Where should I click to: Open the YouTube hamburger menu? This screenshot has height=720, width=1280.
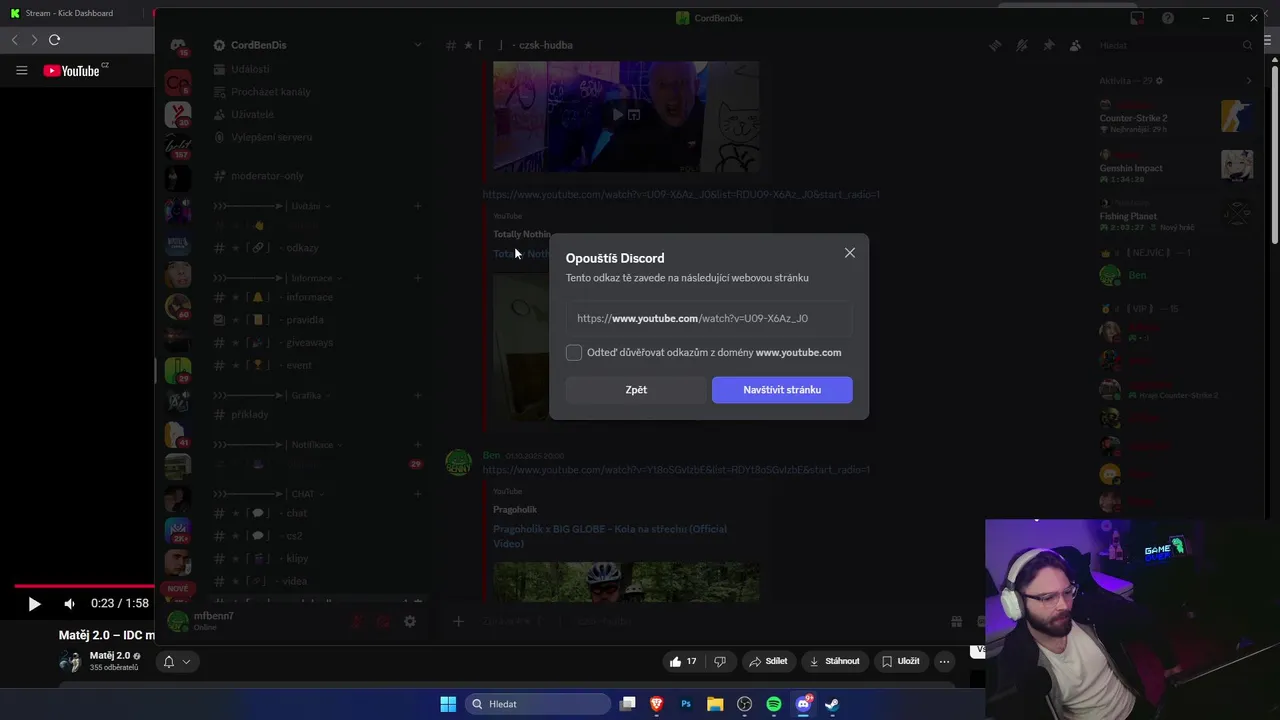pyautogui.click(x=21, y=70)
